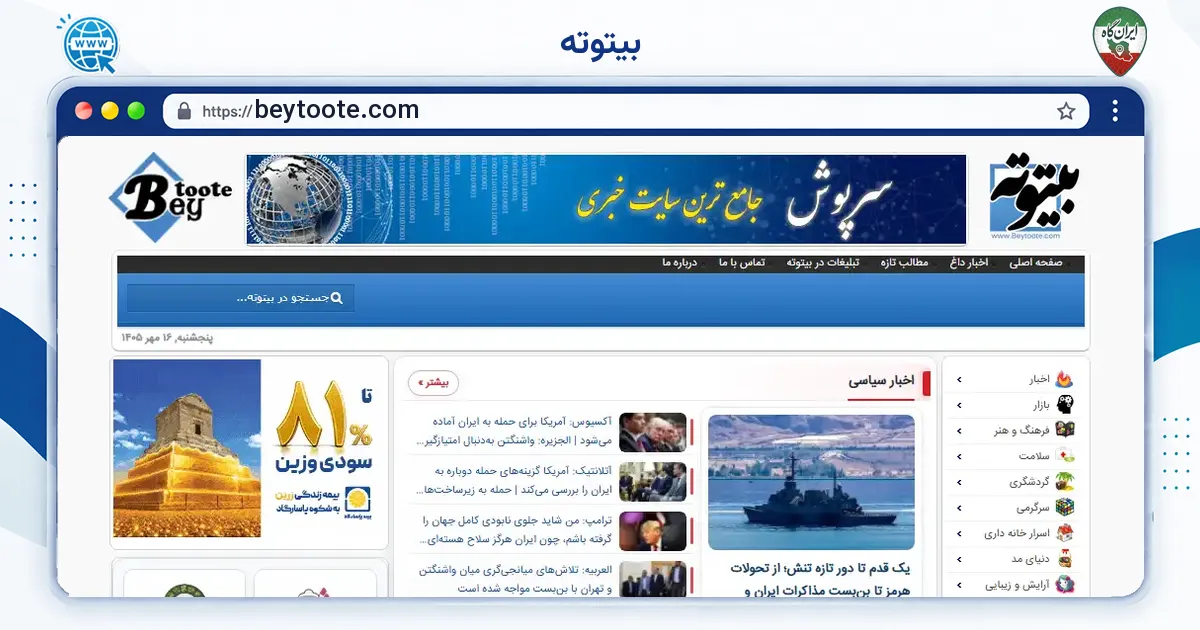Expand the گردشگری category arrow

(959, 483)
